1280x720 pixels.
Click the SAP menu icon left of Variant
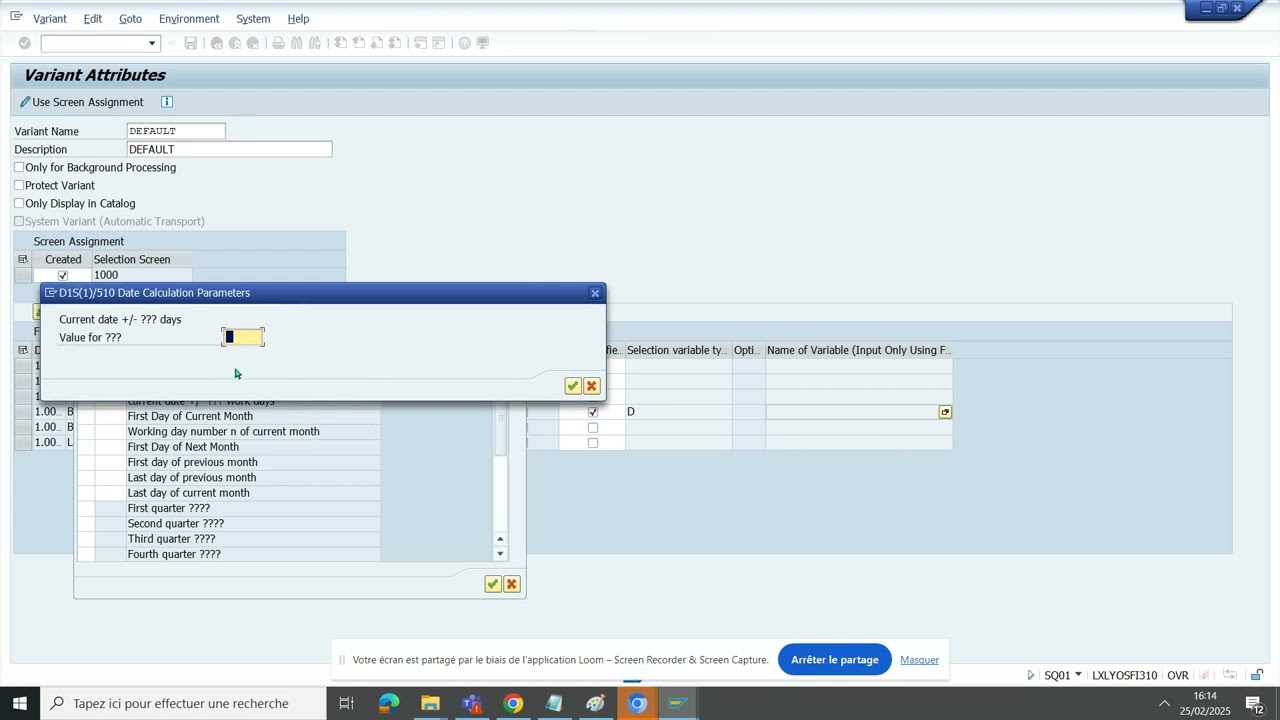click(x=16, y=17)
